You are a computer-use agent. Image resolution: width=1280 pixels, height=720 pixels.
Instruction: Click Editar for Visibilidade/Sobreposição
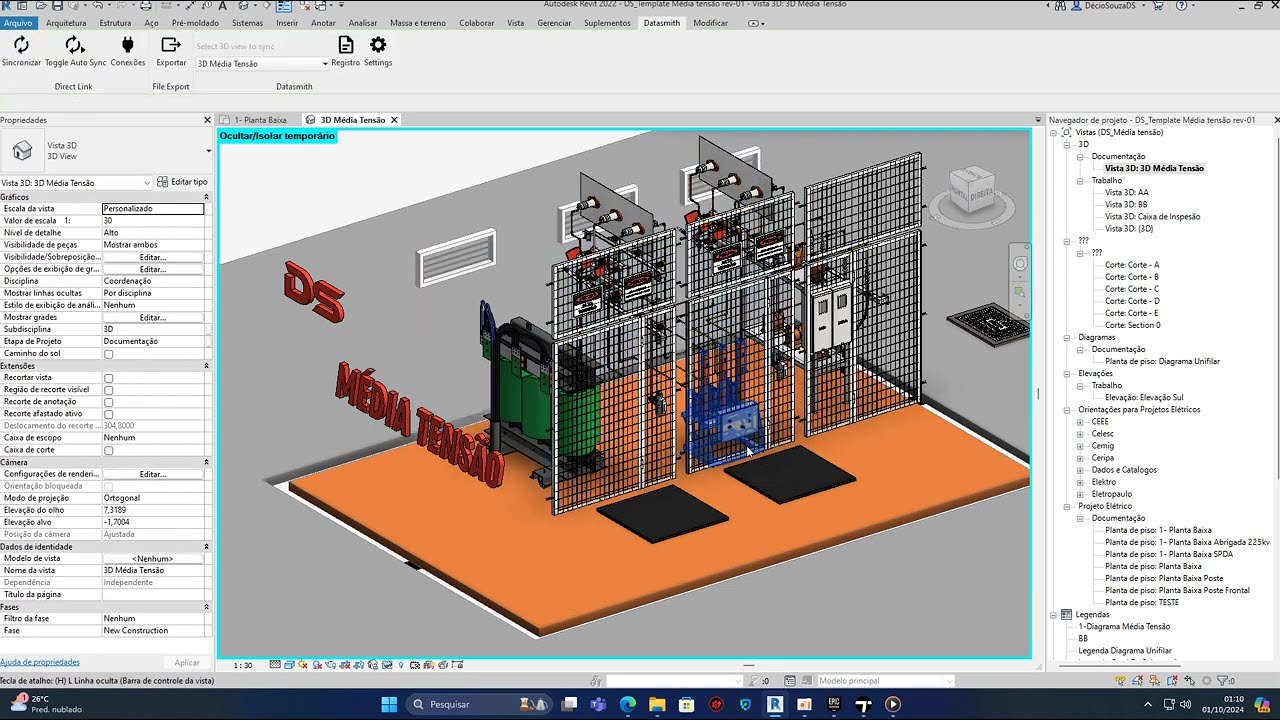point(152,257)
